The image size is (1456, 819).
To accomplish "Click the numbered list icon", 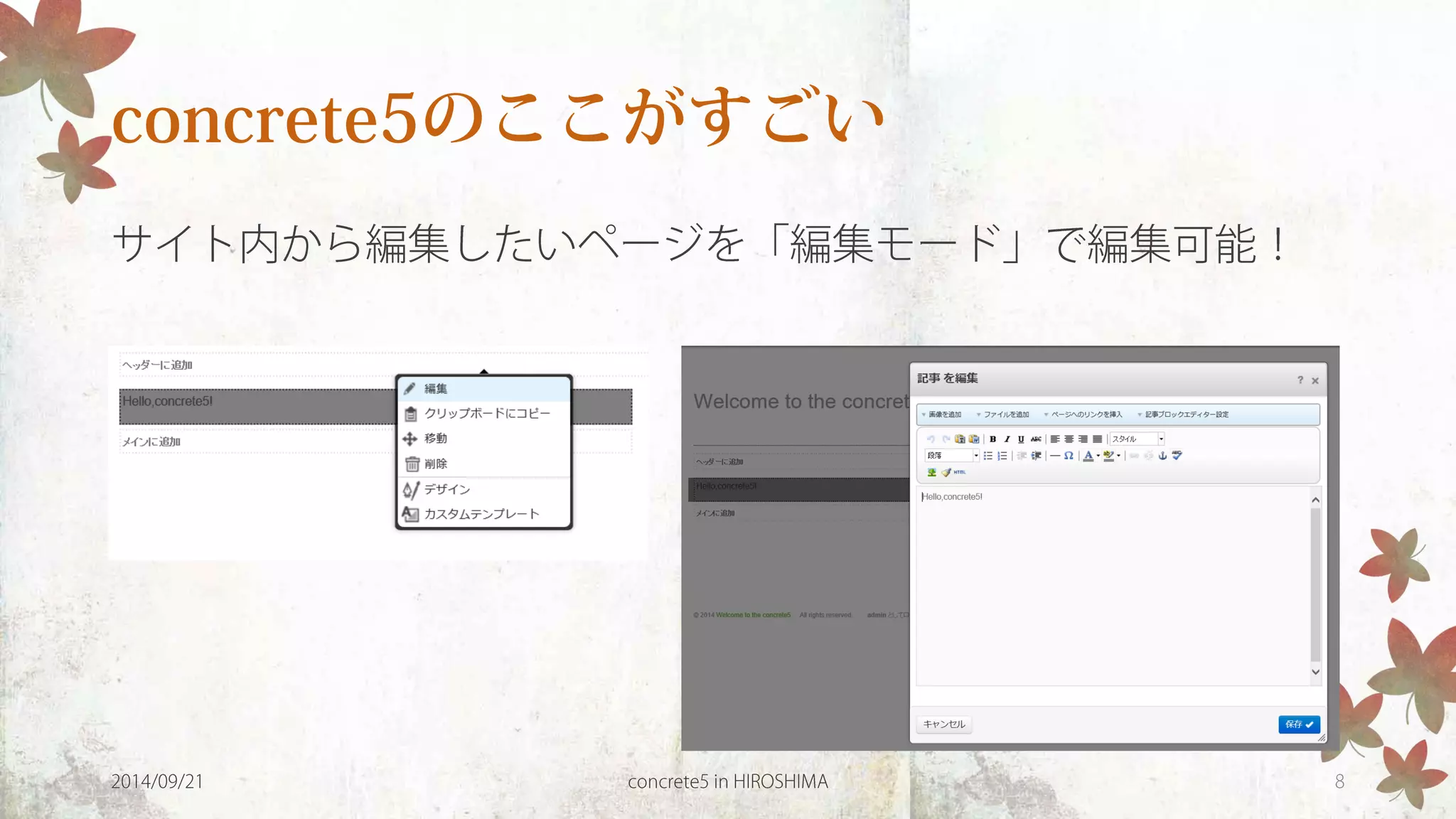I will click(1002, 456).
